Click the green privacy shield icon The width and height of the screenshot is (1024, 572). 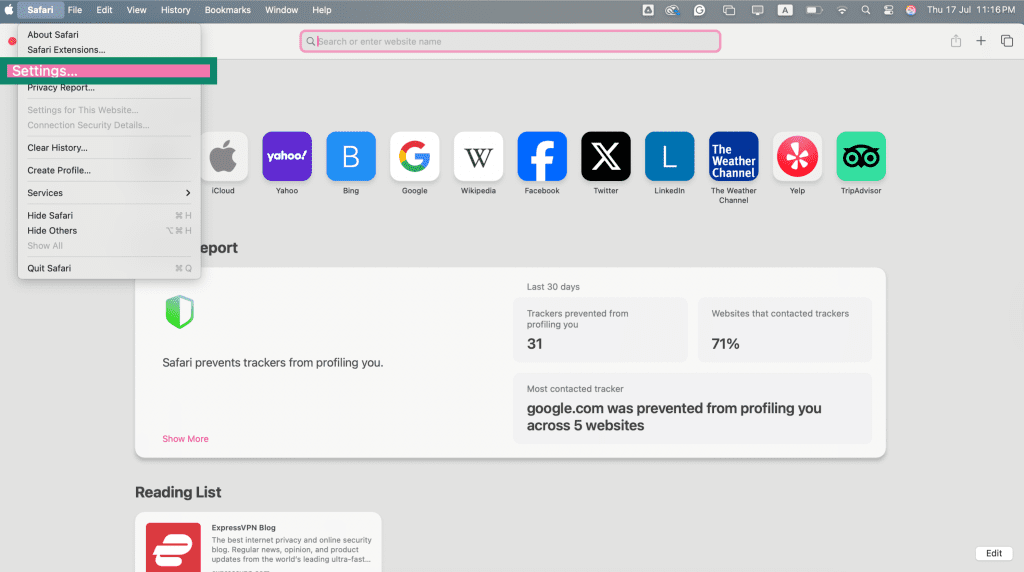click(180, 312)
